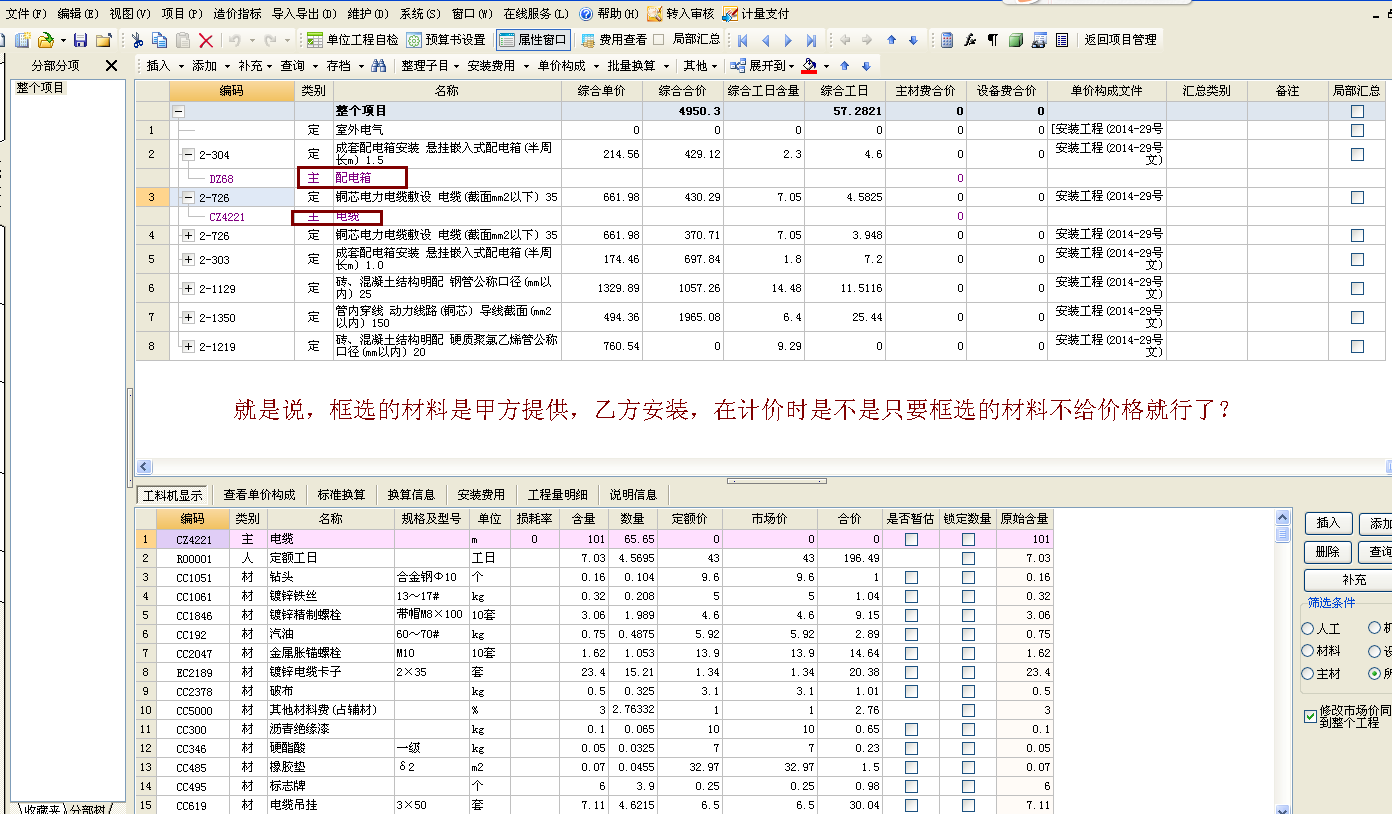This screenshot has height=814, width=1392.
Task: Switch to 查看单价构成 tab
Action: tap(259, 495)
